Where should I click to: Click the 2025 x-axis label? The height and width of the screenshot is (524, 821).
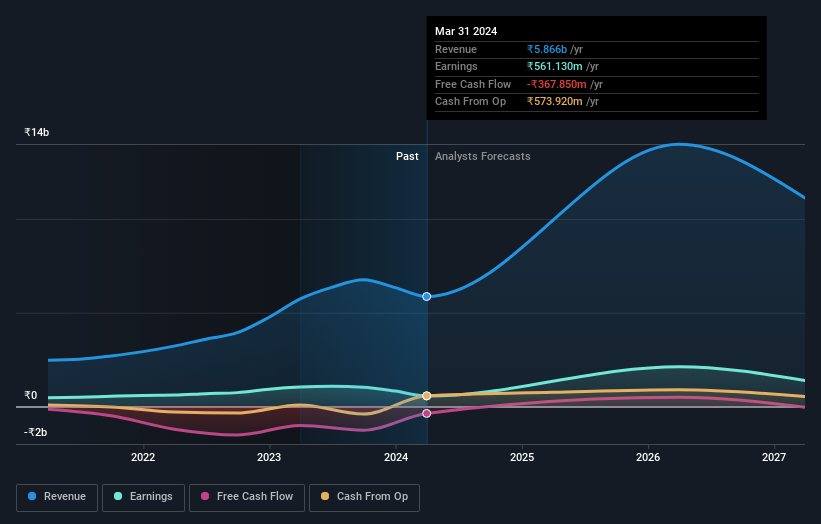522,458
